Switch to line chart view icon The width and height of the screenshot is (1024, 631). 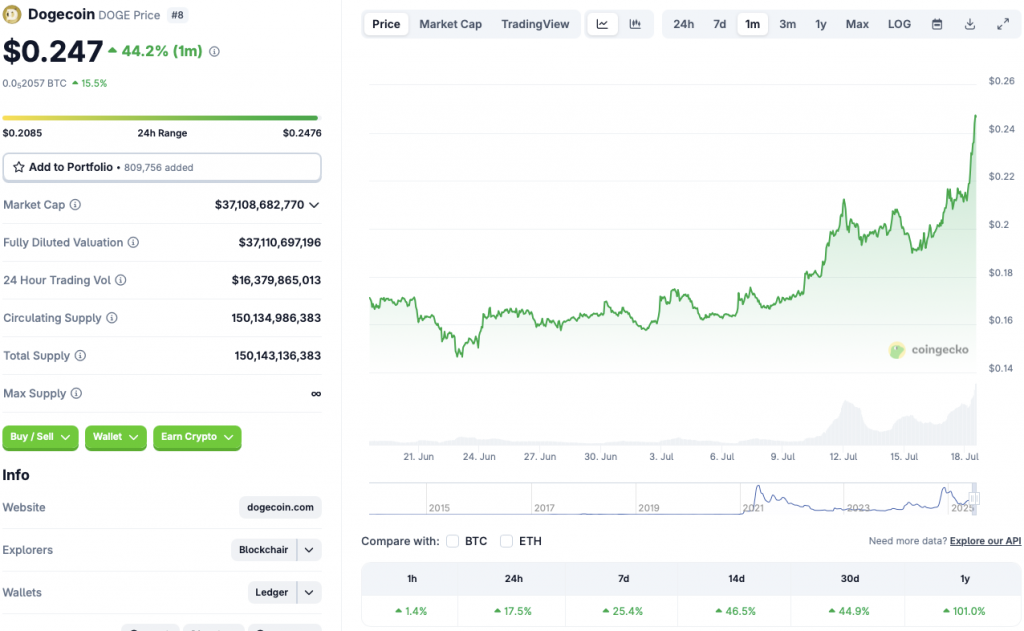point(602,24)
